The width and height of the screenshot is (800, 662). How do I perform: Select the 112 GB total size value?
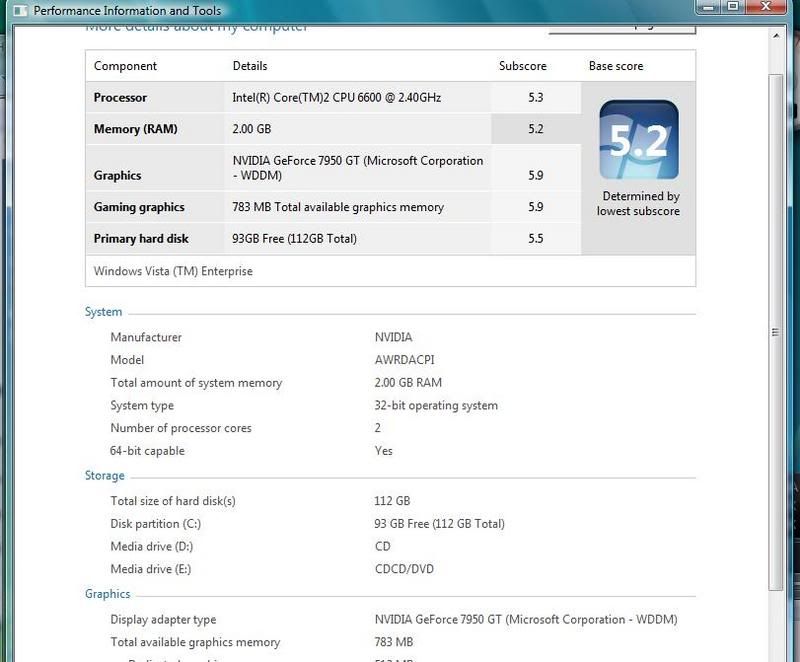[392, 501]
